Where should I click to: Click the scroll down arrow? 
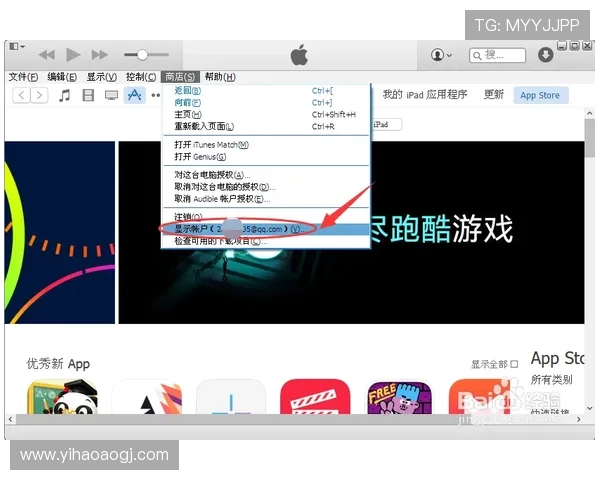click(x=590, y=408)
